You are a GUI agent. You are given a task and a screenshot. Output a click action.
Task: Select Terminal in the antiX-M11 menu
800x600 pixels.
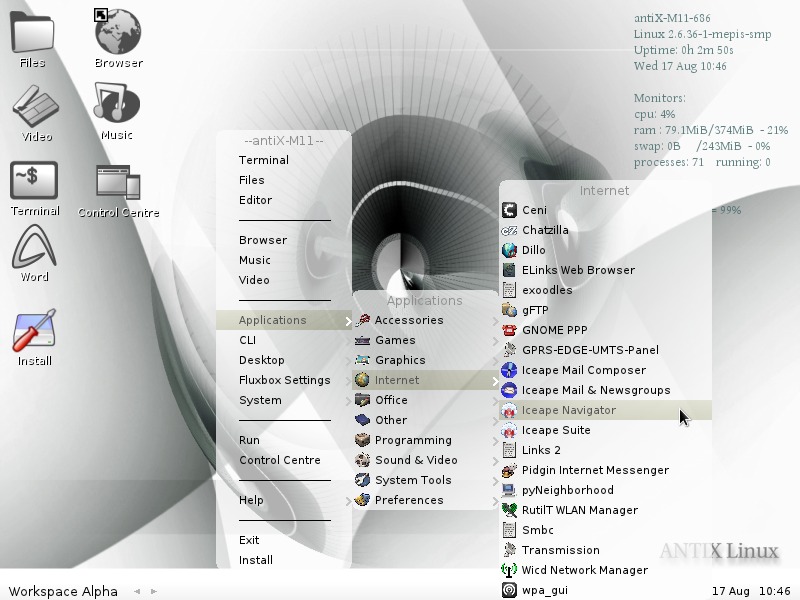284,160
